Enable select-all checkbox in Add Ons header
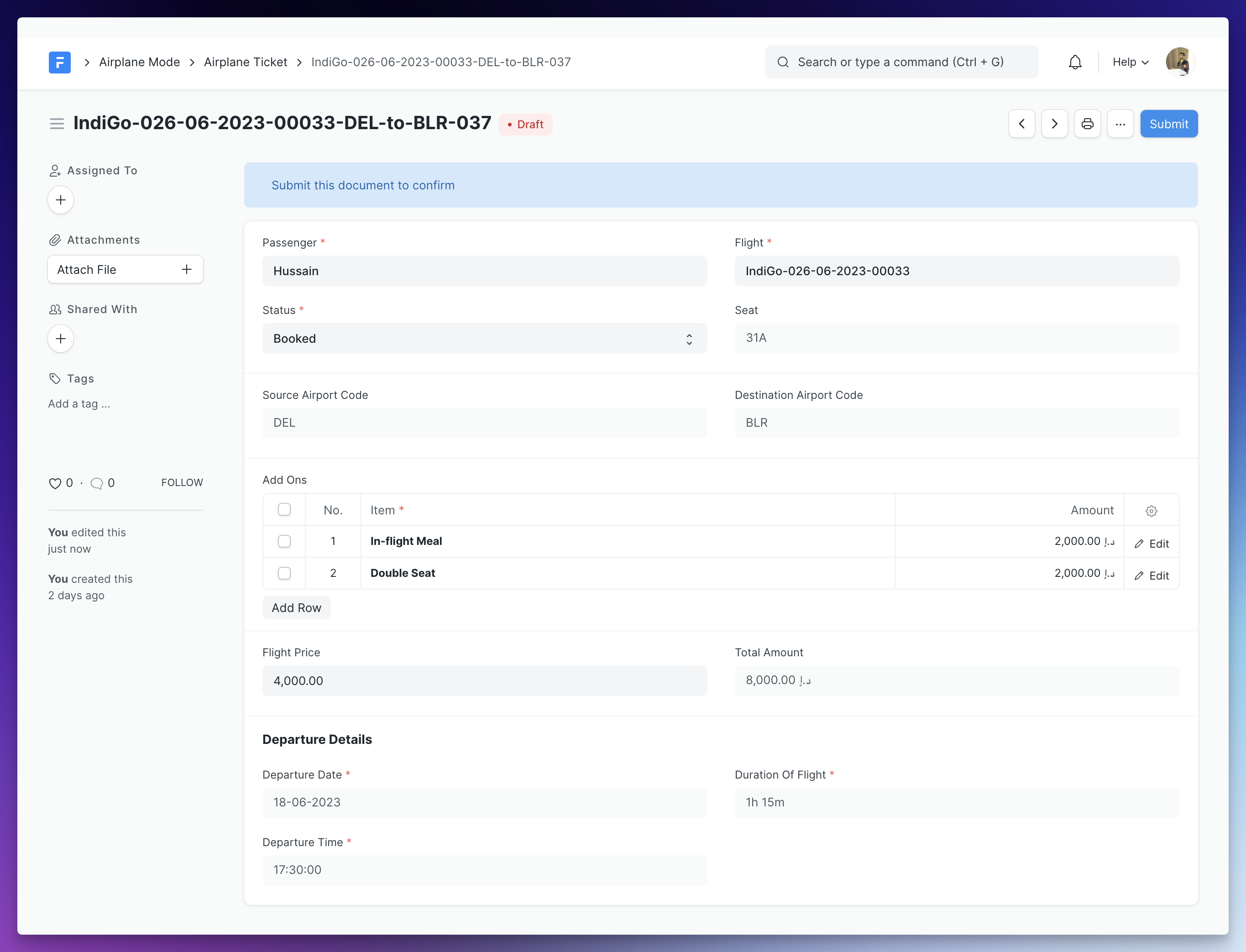 pos(284,510)
